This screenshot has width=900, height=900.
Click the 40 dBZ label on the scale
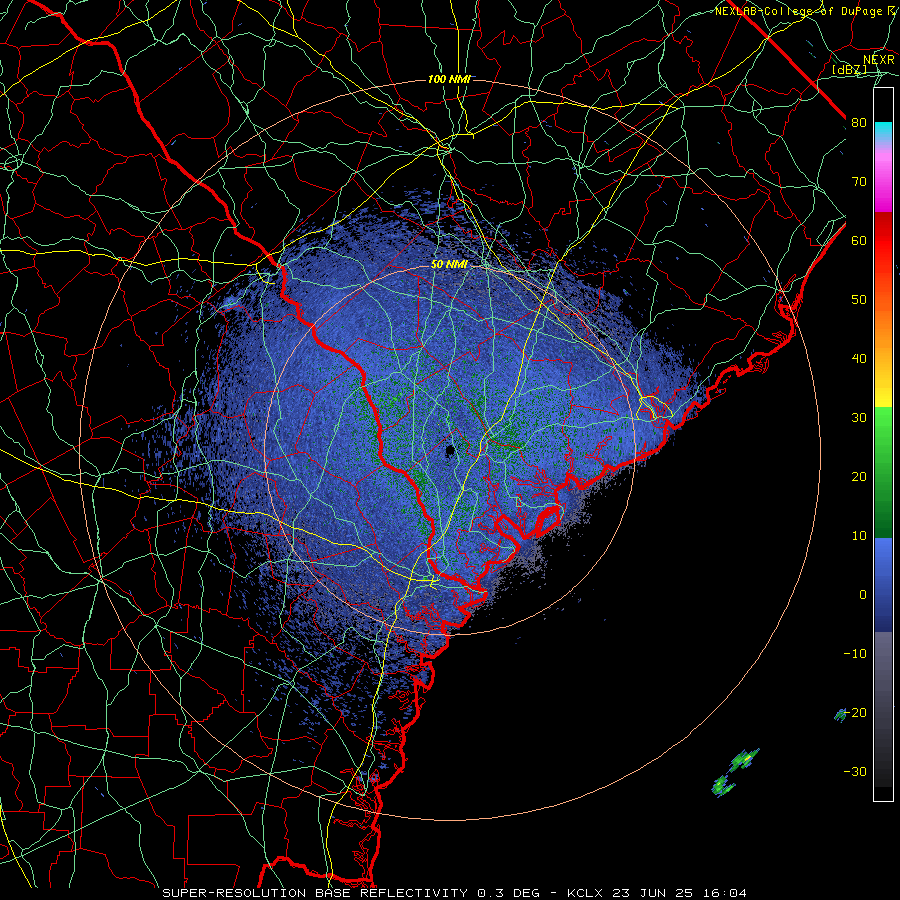pyautogui.click(x=859, y=359)
